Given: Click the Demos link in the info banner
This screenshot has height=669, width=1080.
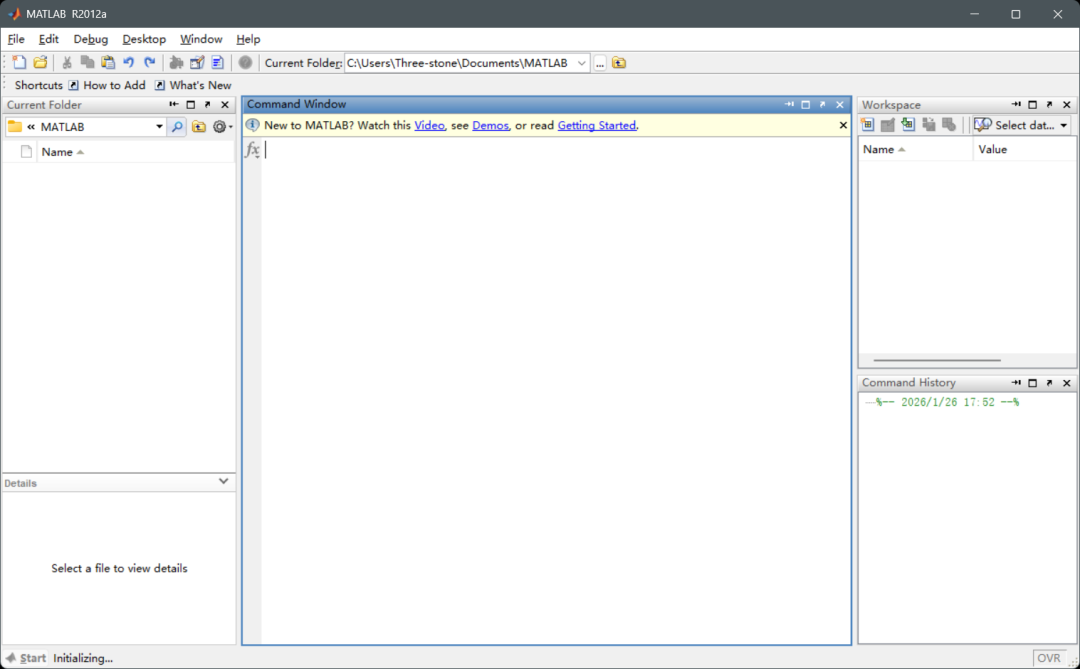Looking at the screenshot, I should [490, 125].
